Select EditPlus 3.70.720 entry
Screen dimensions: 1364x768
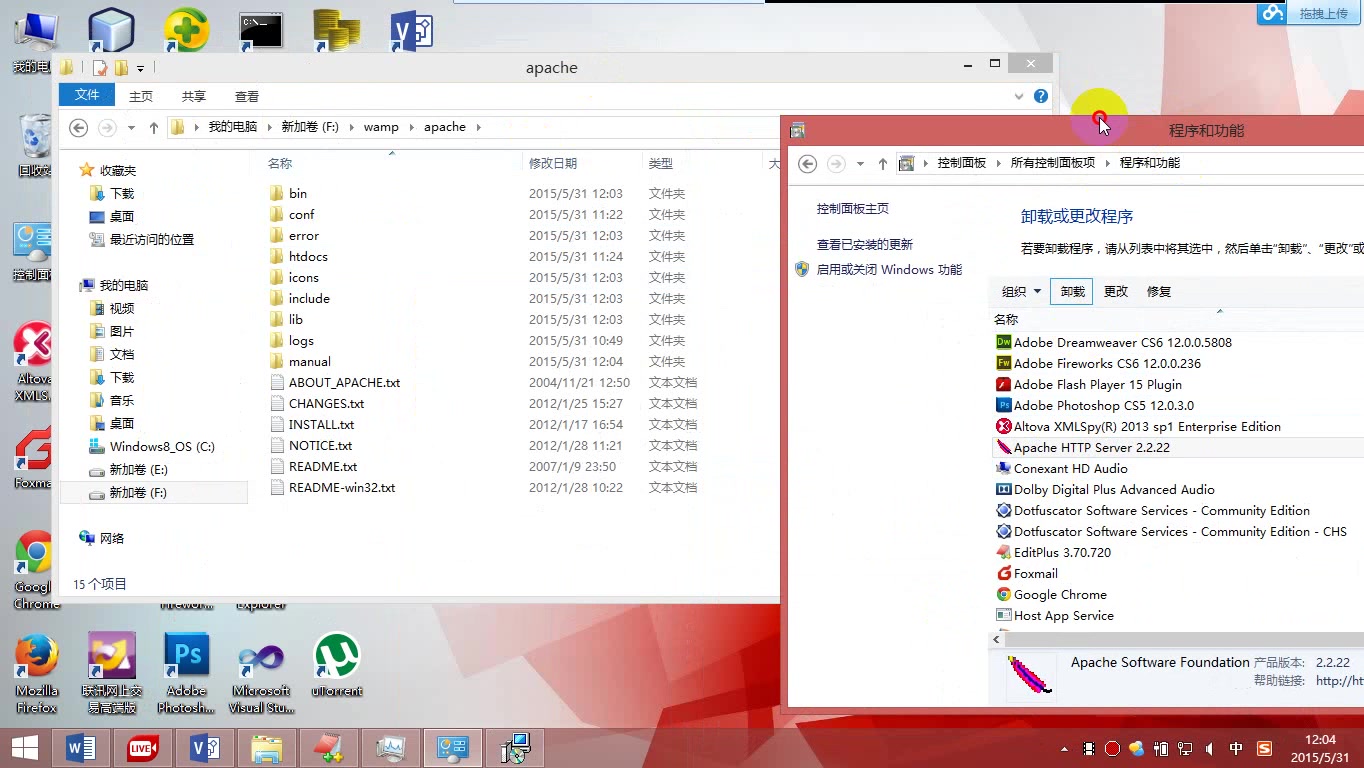[x=1062, y=552]
